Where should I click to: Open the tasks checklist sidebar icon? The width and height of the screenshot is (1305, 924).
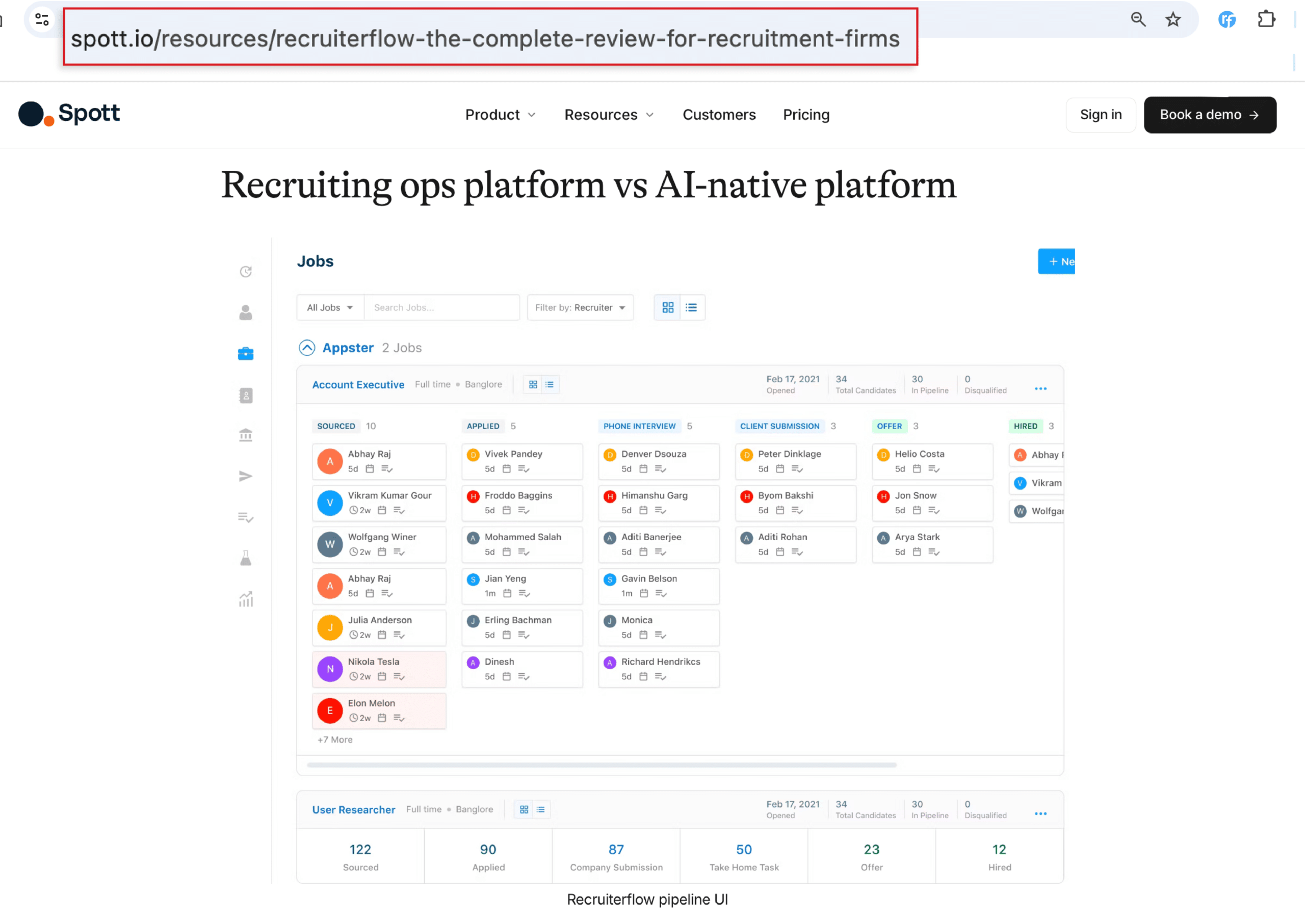(246, 518)
